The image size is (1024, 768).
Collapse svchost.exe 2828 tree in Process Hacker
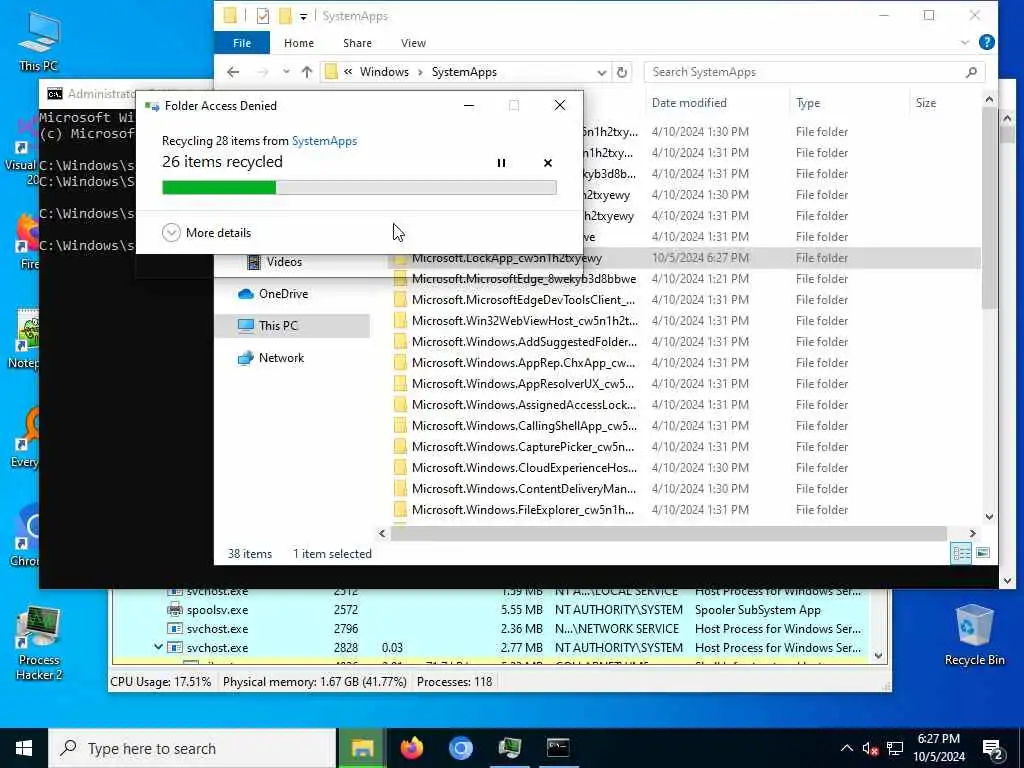158,647
